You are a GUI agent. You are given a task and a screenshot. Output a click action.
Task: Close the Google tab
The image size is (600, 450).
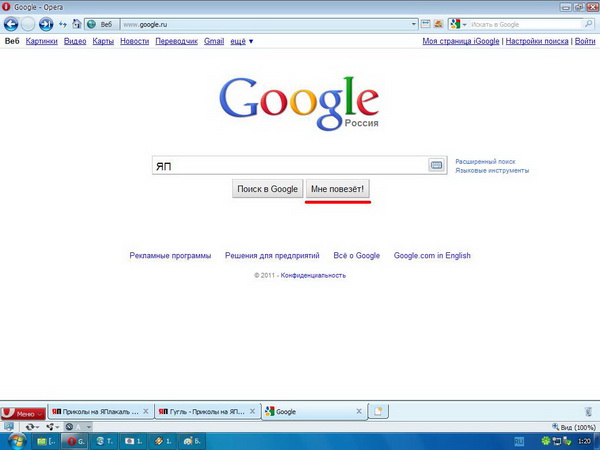click(x=359, y=411)
